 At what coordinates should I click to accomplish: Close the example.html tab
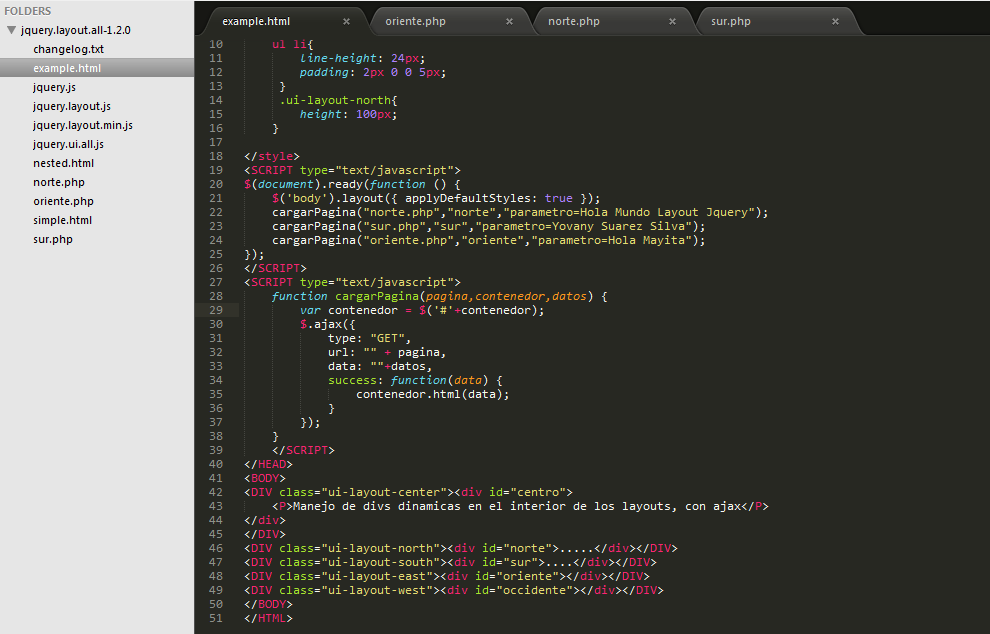pos(347,19)
